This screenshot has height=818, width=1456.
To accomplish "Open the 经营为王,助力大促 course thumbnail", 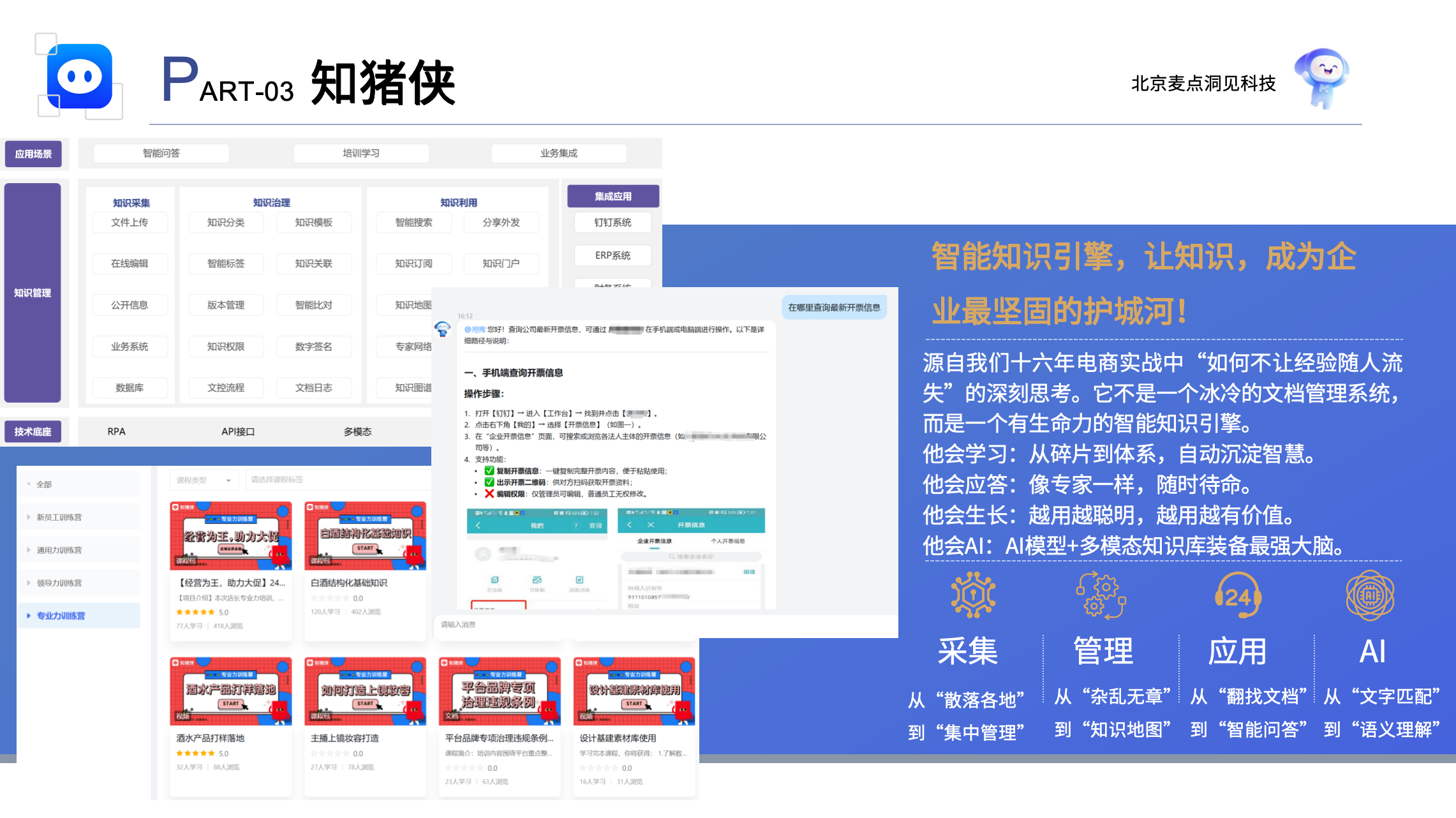I will [x=231, y=535].
